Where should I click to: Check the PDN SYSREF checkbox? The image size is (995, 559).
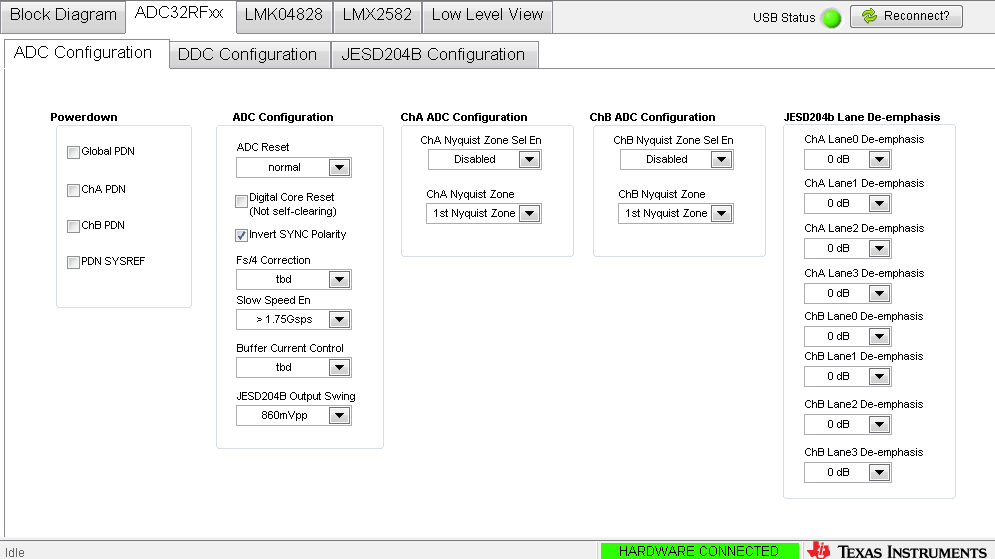tap(73, 263)
